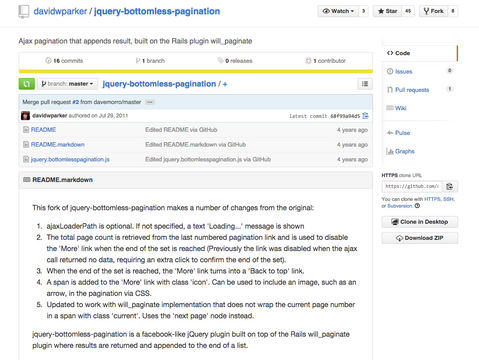Fork this repository

[x=433, y=11]
